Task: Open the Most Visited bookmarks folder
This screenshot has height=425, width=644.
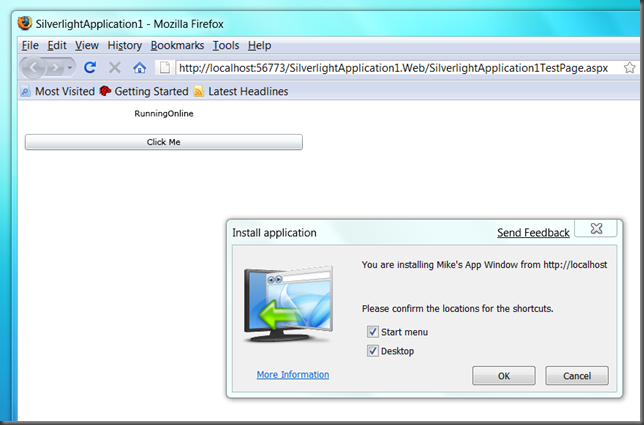Action: coord(58,91)
